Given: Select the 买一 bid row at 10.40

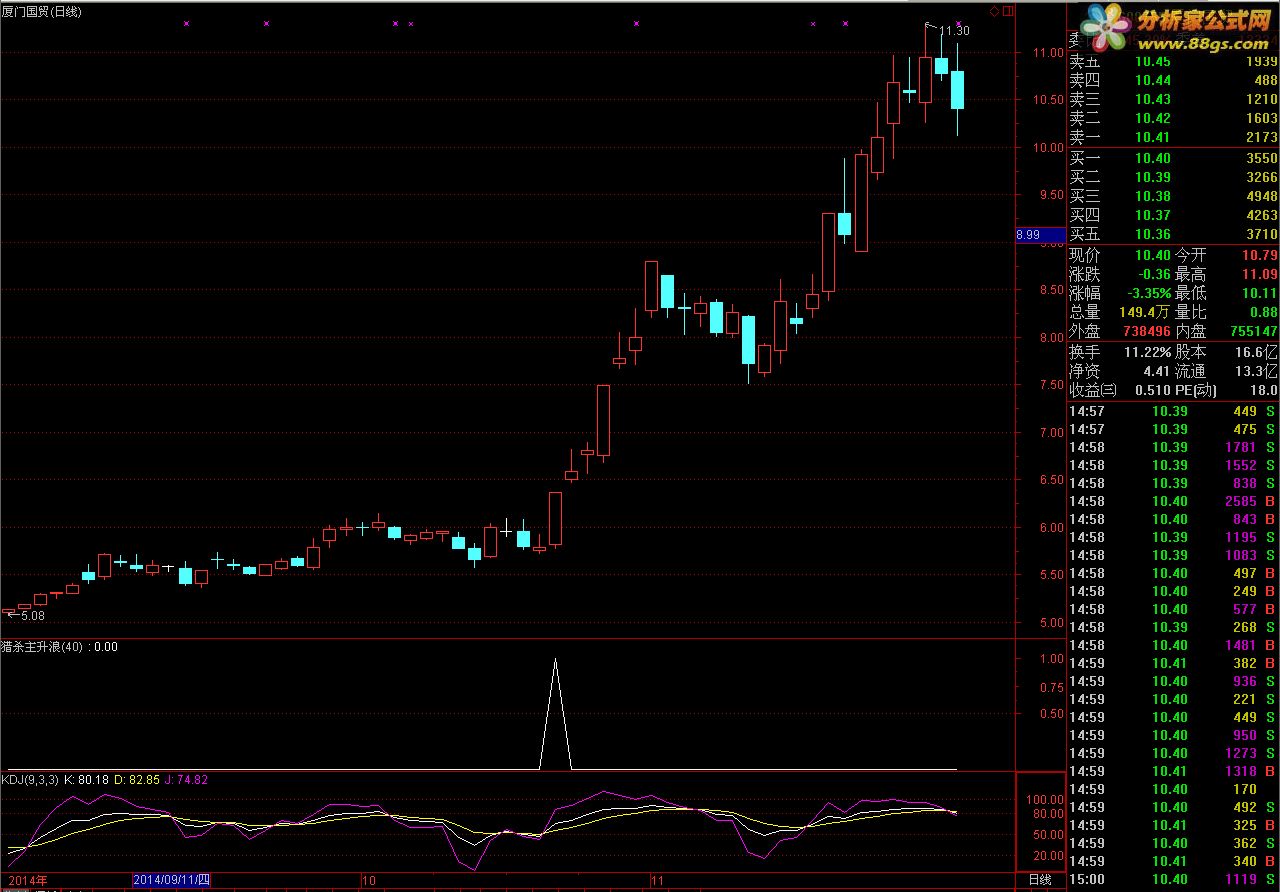Looking at the screenshot, I should pyautogui.click(x=1174, y=158).
